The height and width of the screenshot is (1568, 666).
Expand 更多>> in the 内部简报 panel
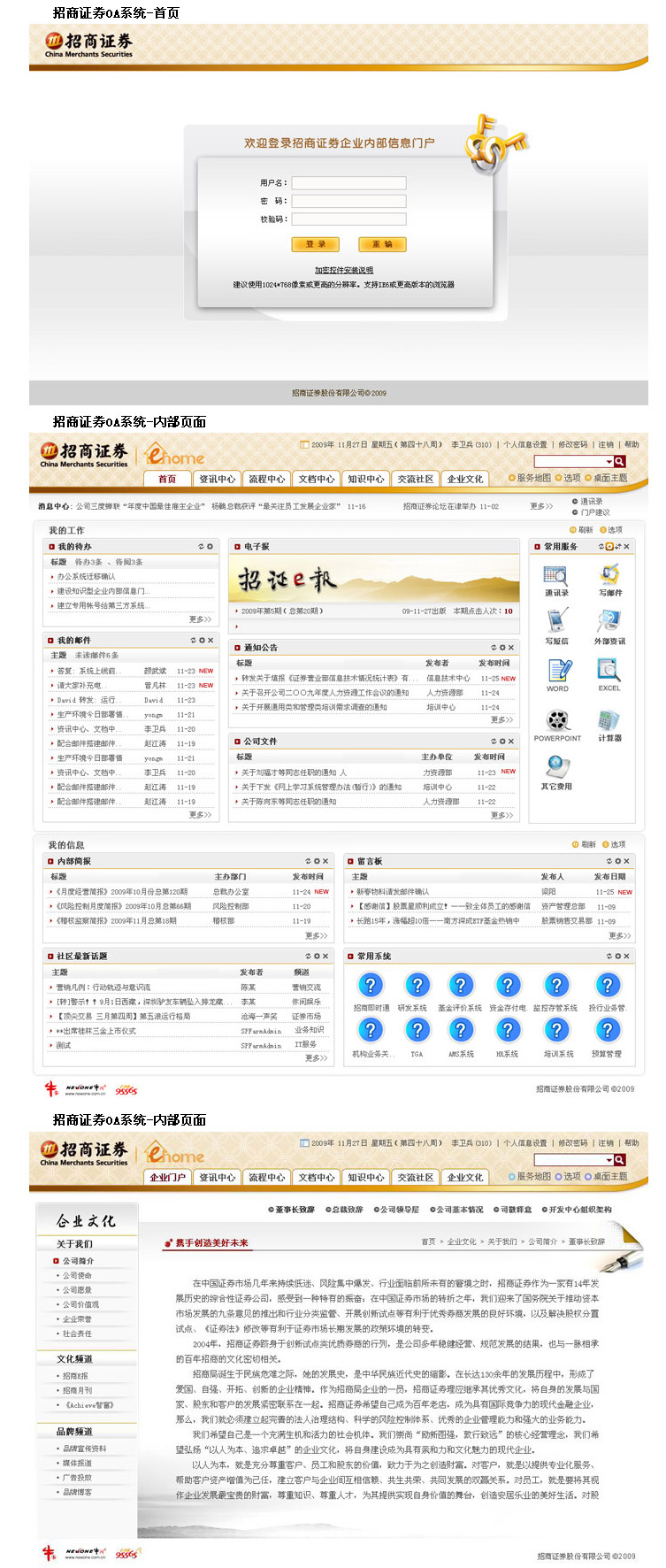[317, 935]
